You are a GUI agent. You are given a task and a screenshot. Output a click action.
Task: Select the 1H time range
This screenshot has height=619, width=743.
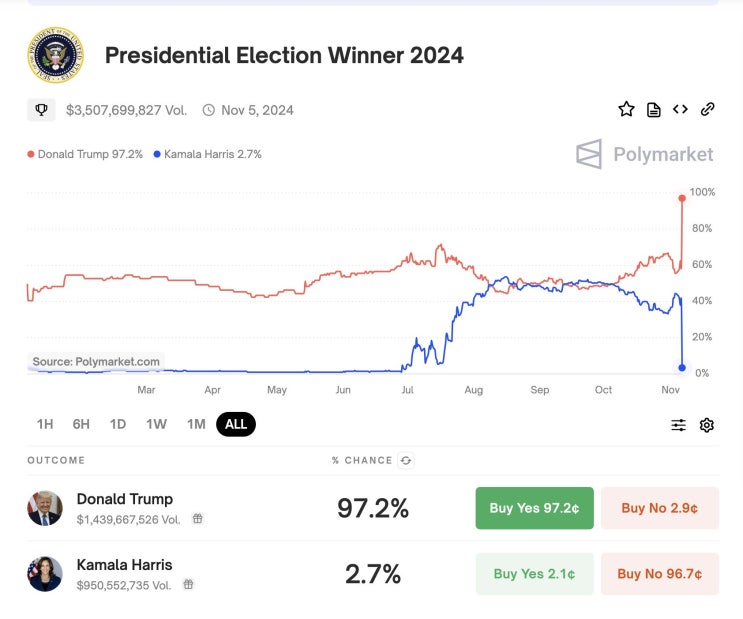click(x=45, y=424)
